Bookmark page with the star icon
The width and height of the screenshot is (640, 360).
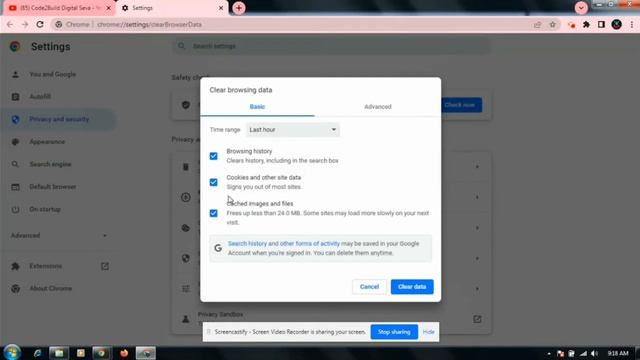(x=553, y=24)
